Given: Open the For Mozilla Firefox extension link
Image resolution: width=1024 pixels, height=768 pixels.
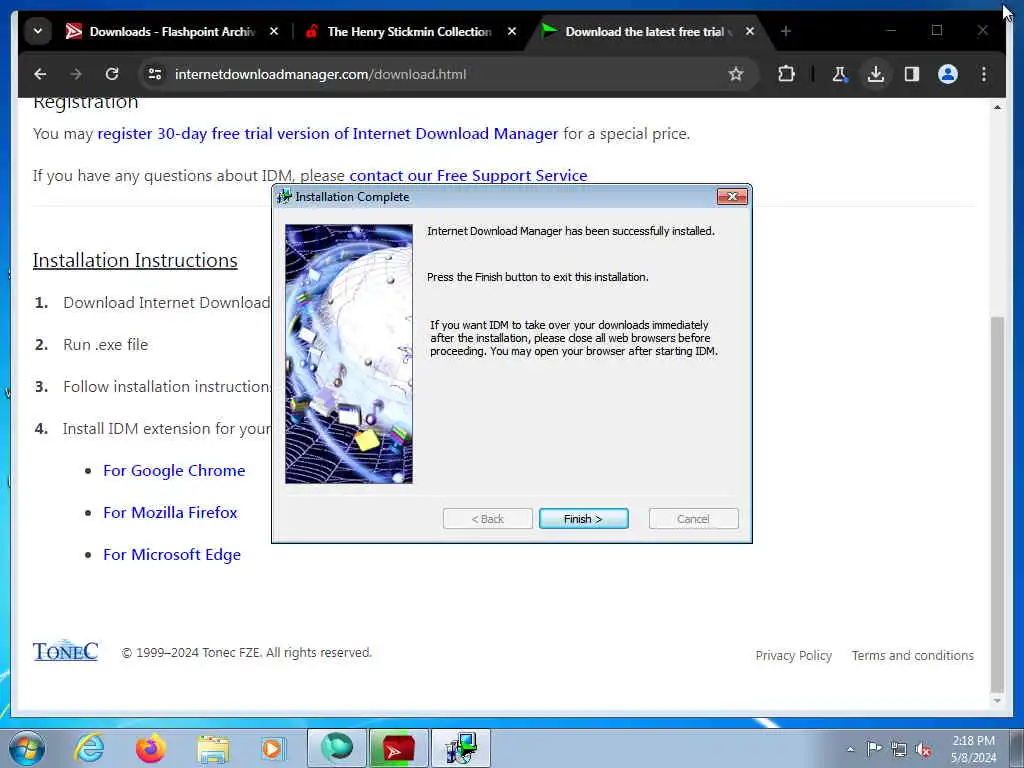Looking at the screenshot, I should (170, 513).
